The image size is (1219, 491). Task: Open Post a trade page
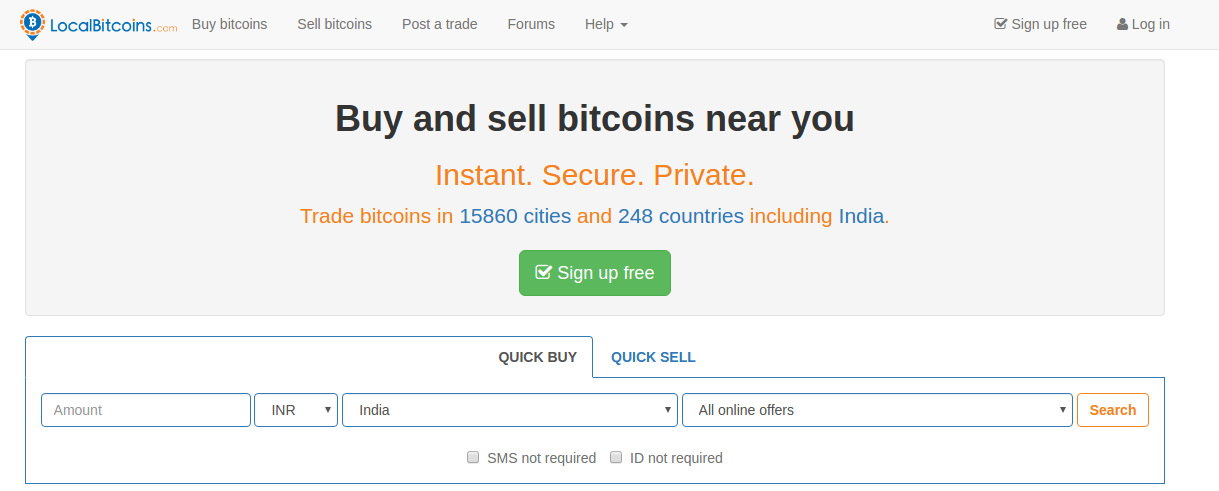440,24
